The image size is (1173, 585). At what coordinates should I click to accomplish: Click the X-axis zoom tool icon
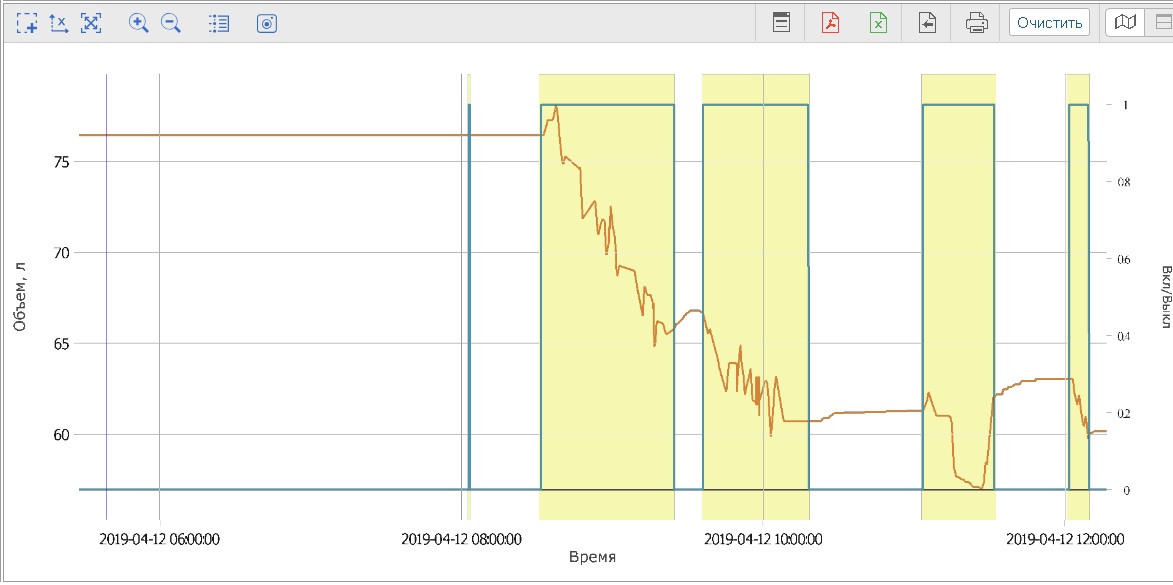click(59, 23)
